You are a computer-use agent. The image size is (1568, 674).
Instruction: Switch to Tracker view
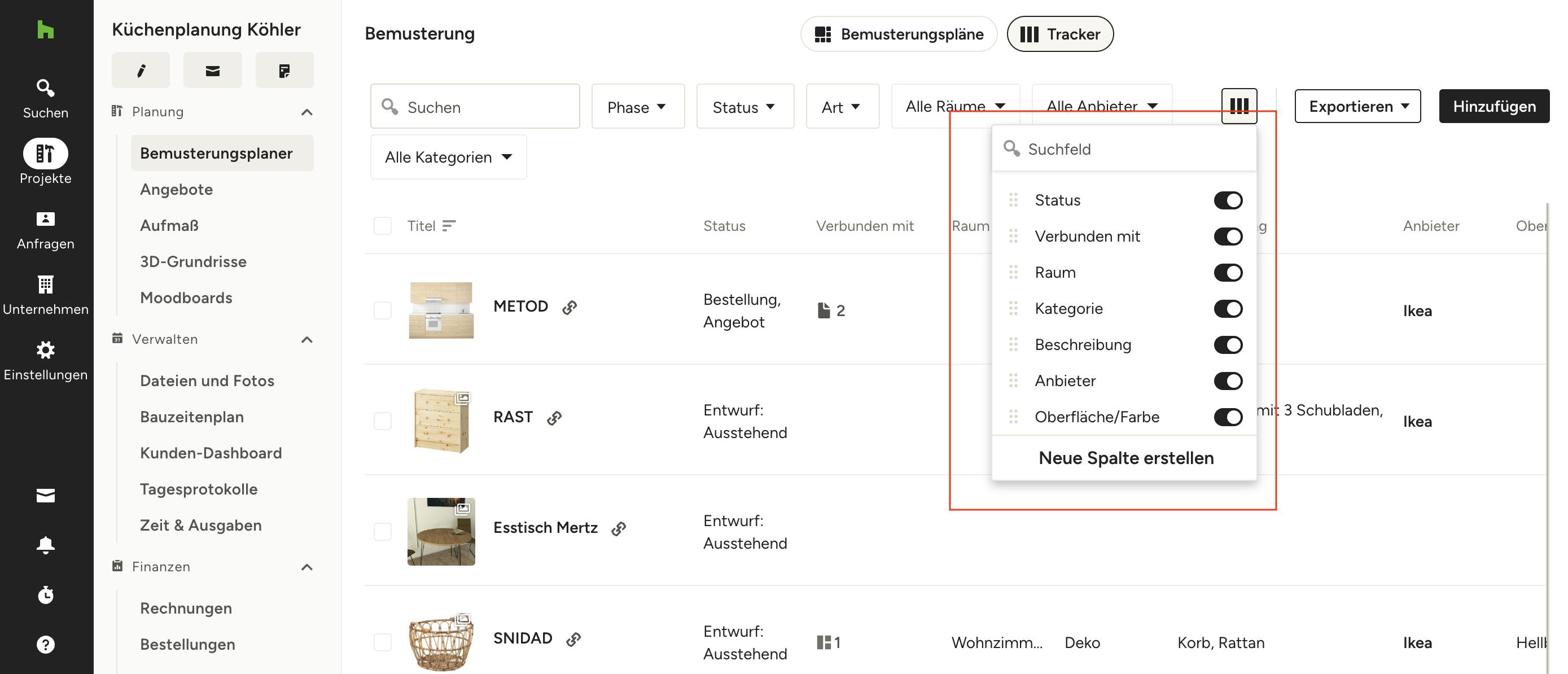tap(1060, 34)
